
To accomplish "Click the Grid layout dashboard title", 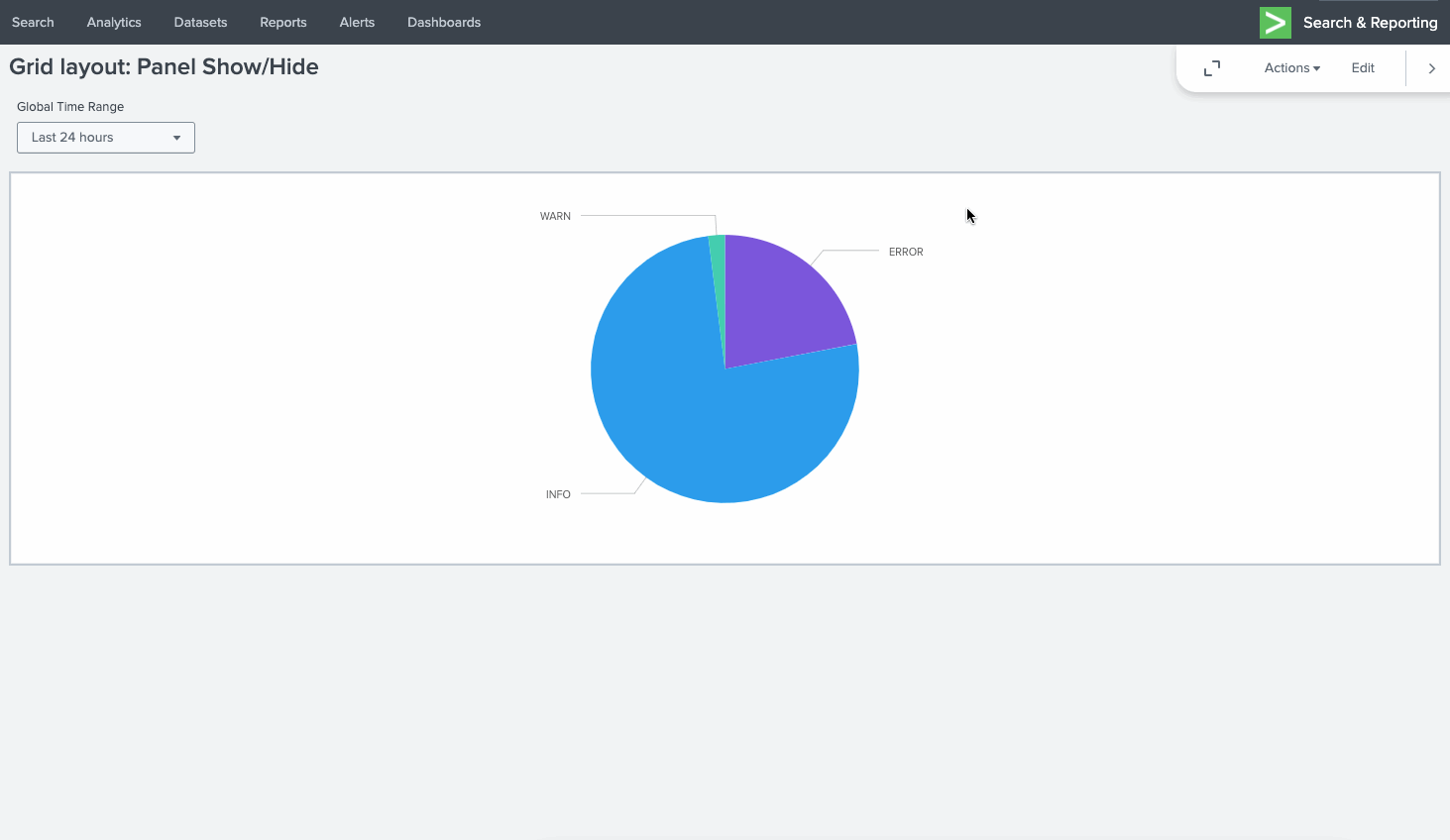I will pos(165,67).
